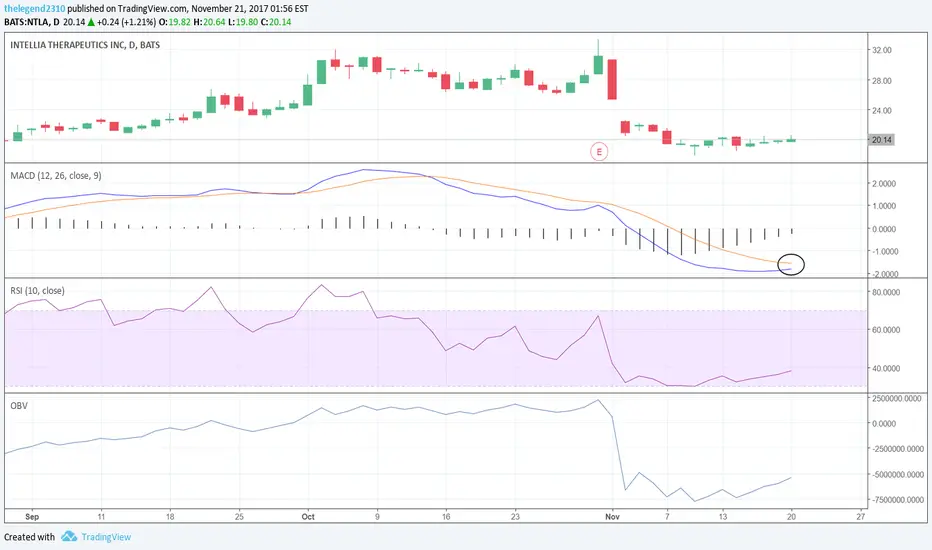Click the TradingView cloud logo icon

(x=69, y=536)
